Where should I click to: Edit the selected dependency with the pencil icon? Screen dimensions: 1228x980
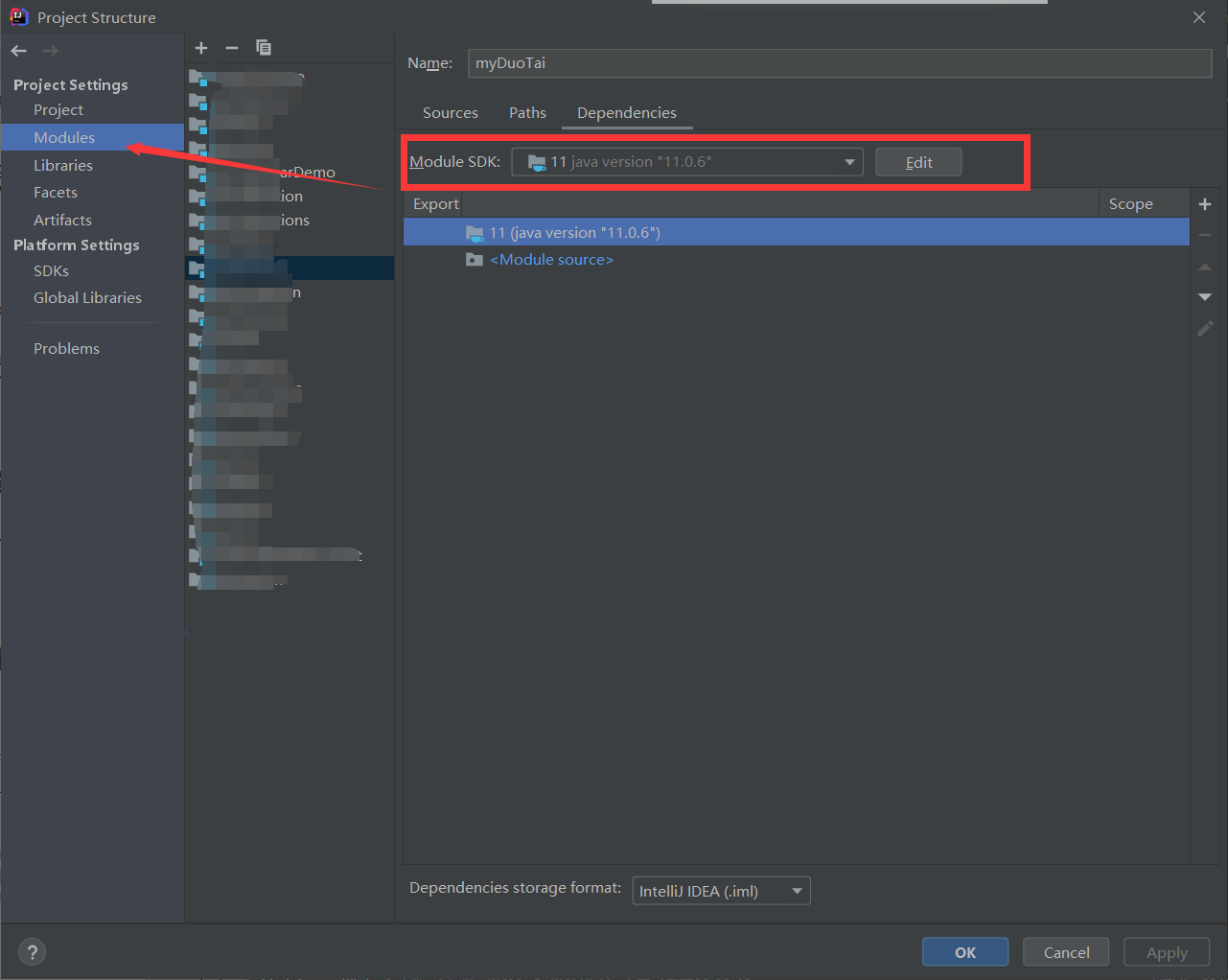(x=1205, y=328)
